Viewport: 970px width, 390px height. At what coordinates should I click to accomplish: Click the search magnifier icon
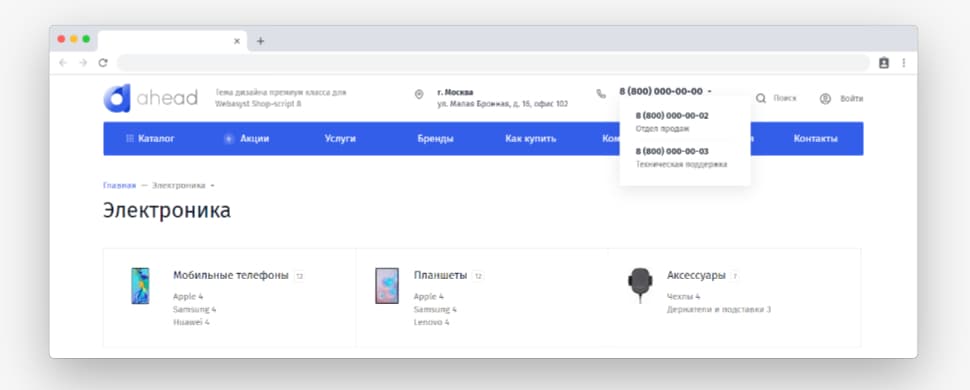point(761,98)
